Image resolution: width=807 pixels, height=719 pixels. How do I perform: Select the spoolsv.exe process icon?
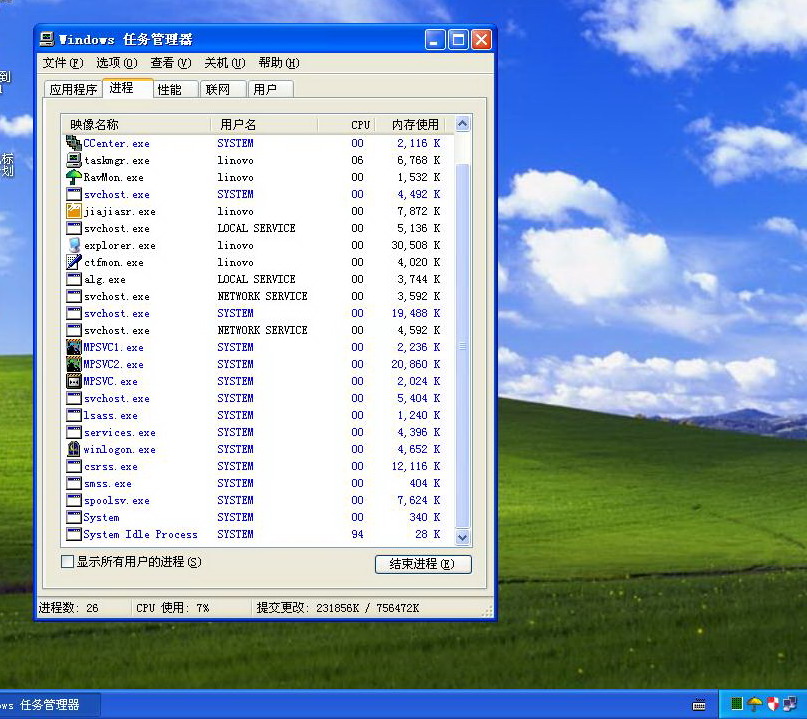[x=74, y=500]
